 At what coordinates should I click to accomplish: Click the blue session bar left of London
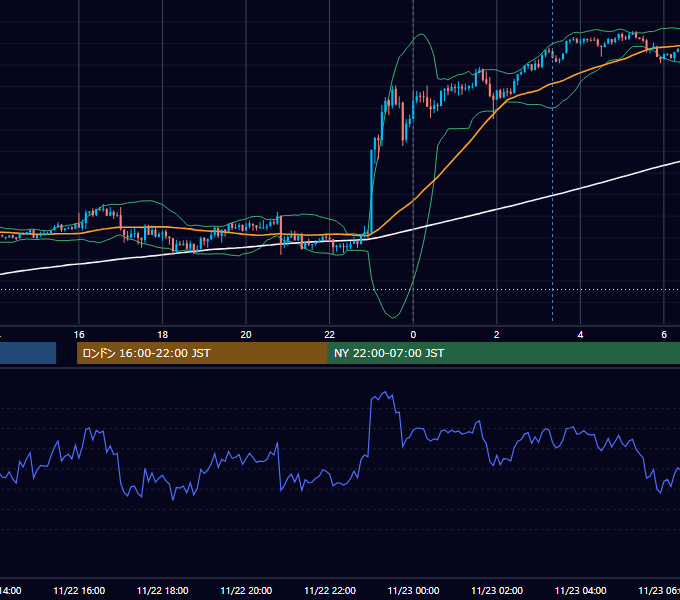(x=28, y=353)
